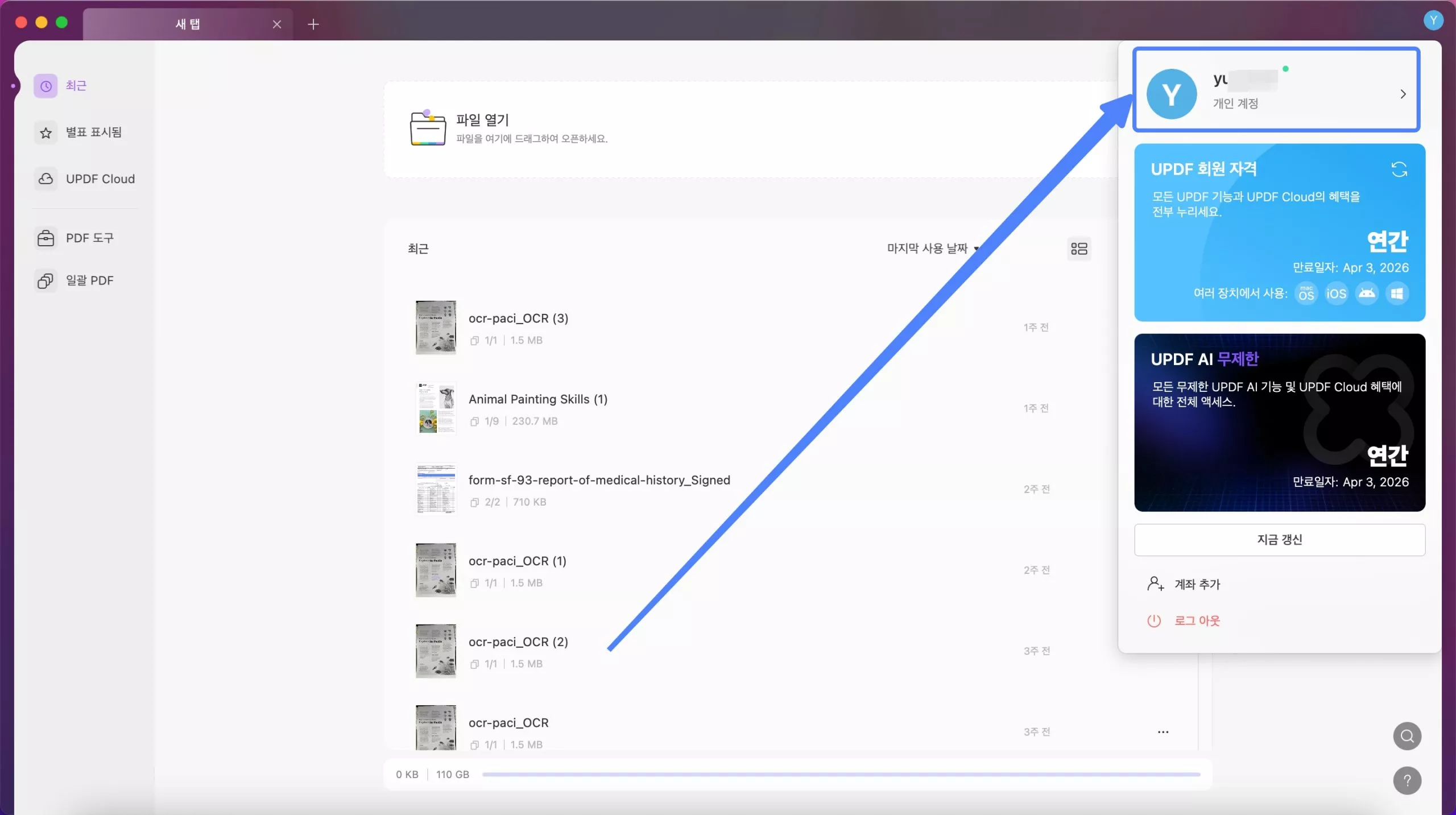Click the 지금 갱신 renew button
The image size is (1456, 815).
(1279, 540)
